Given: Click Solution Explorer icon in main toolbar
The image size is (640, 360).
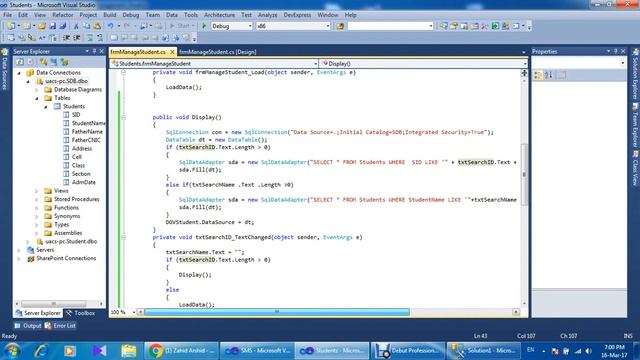Looking at the screenshot, I should coord(443,26).
